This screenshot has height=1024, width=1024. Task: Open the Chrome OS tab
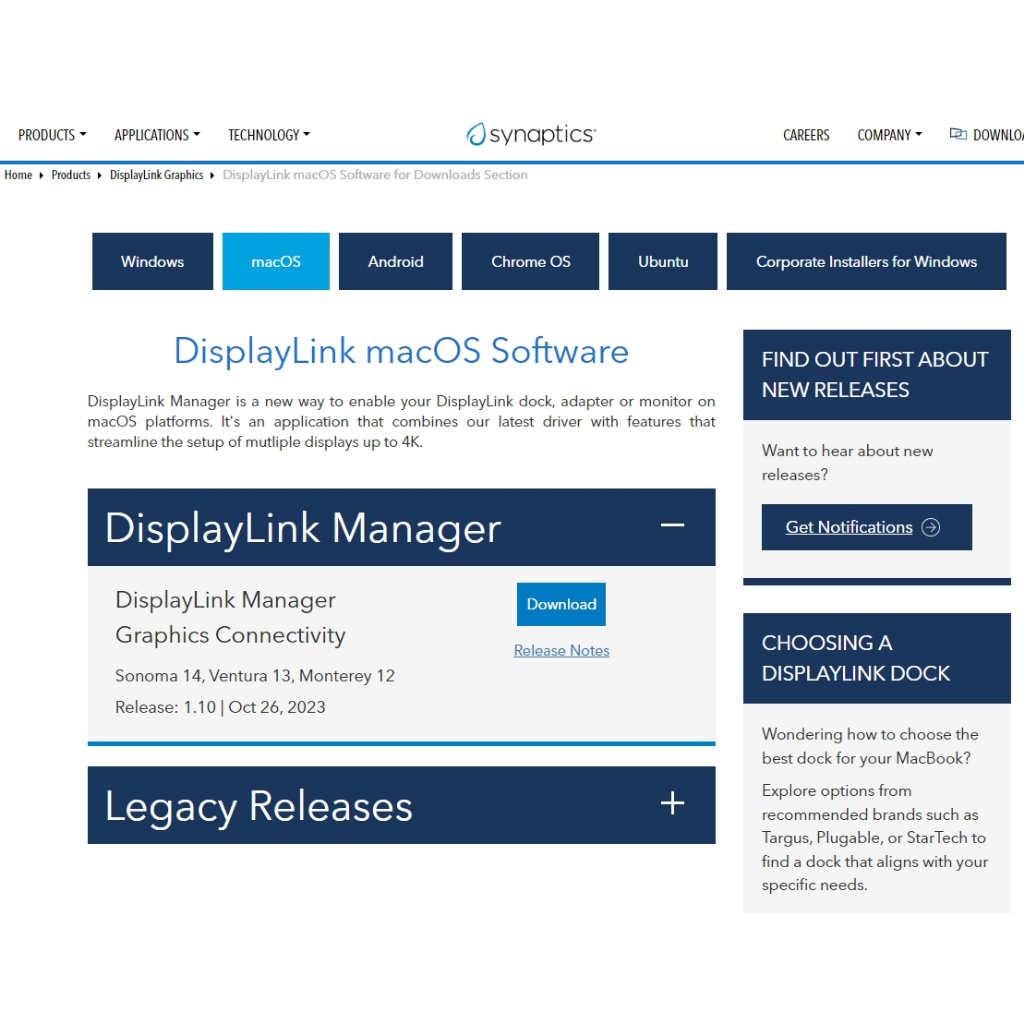tap(531, 262)
